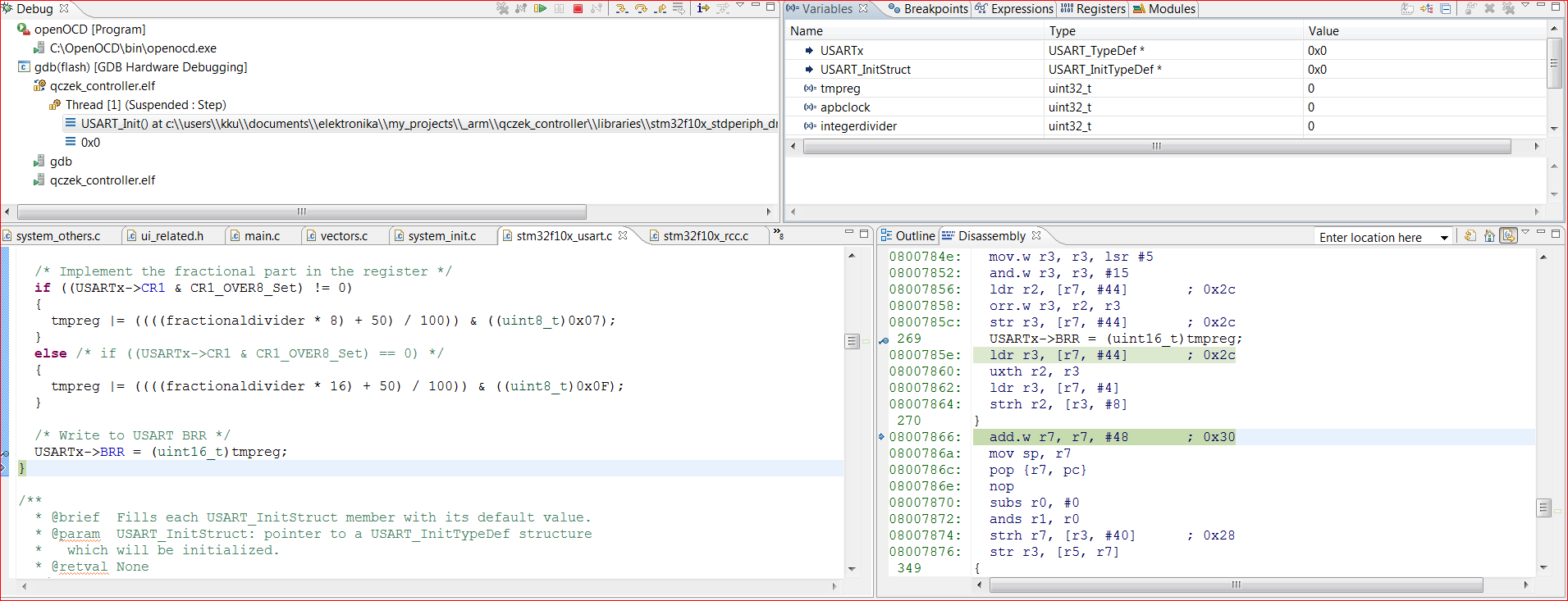Select the gdb process node
The height and width of the screenshot is (601, 1568).
[x=61, y=162]
